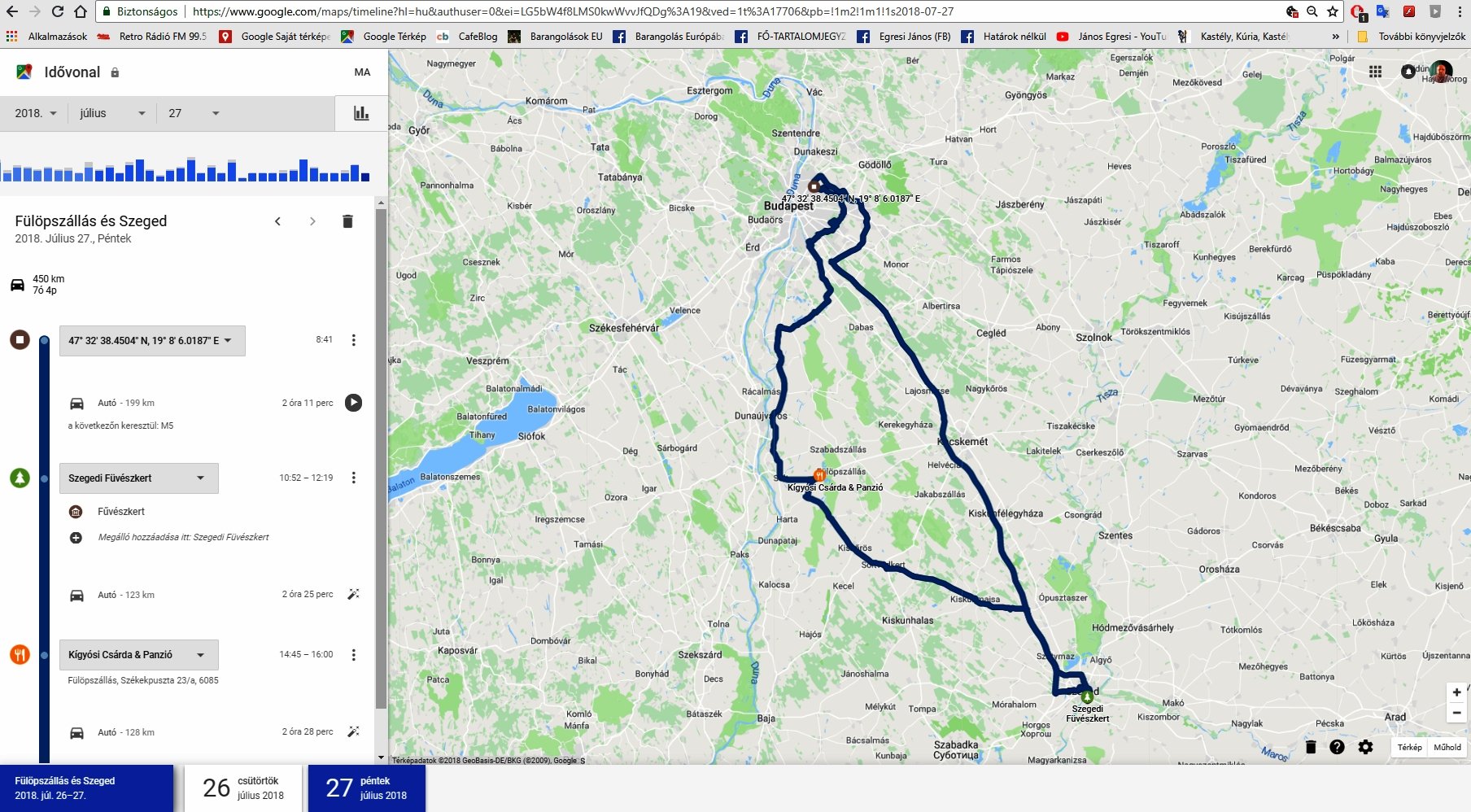Image resolution: width=1471 pixels, height=812 pixels.
Task: Switch map to Térkép view
Action: [1410, 747]
